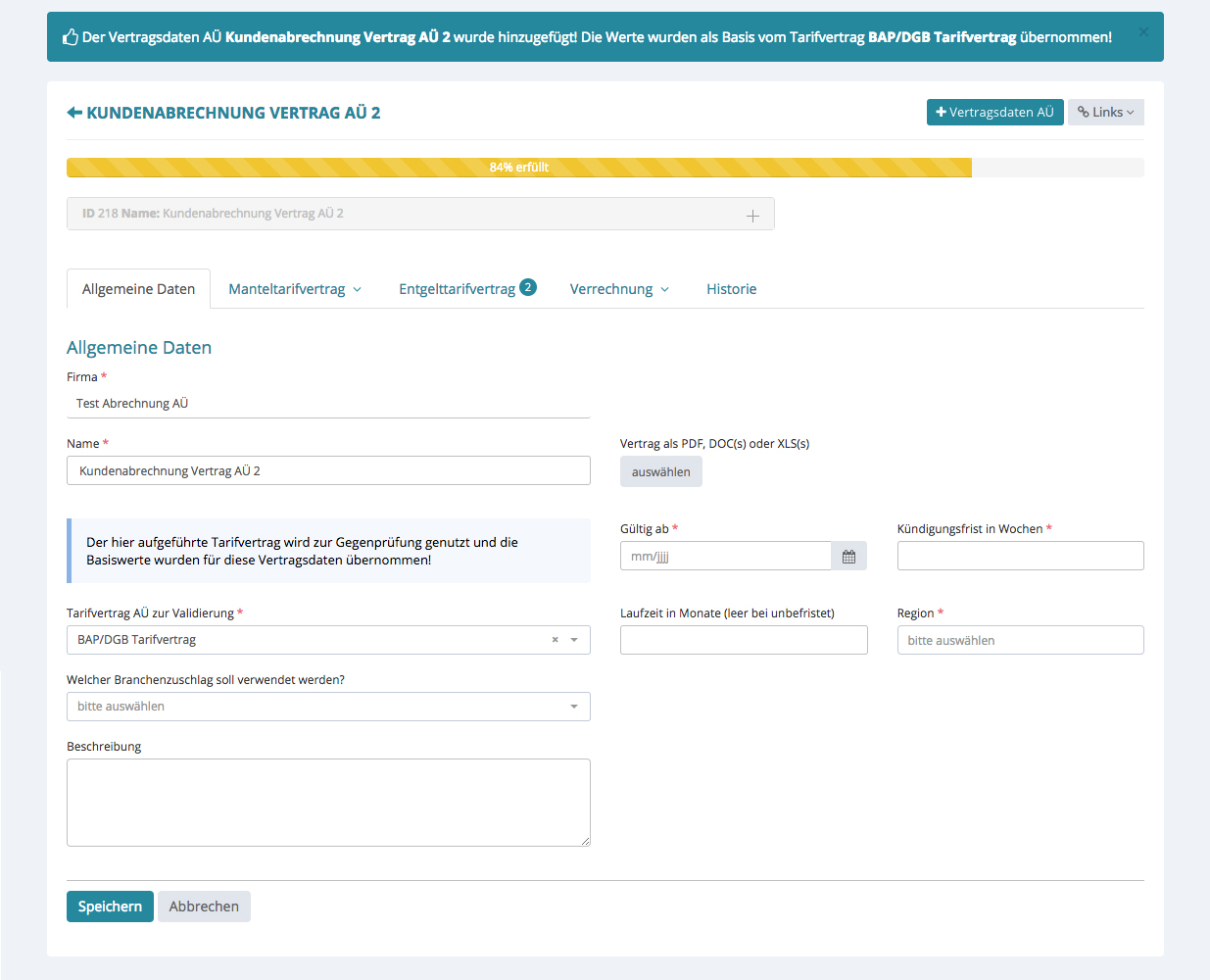The image size is (1210, 980).
Task: Open the Links dropdown menu
Action: 1105,113
